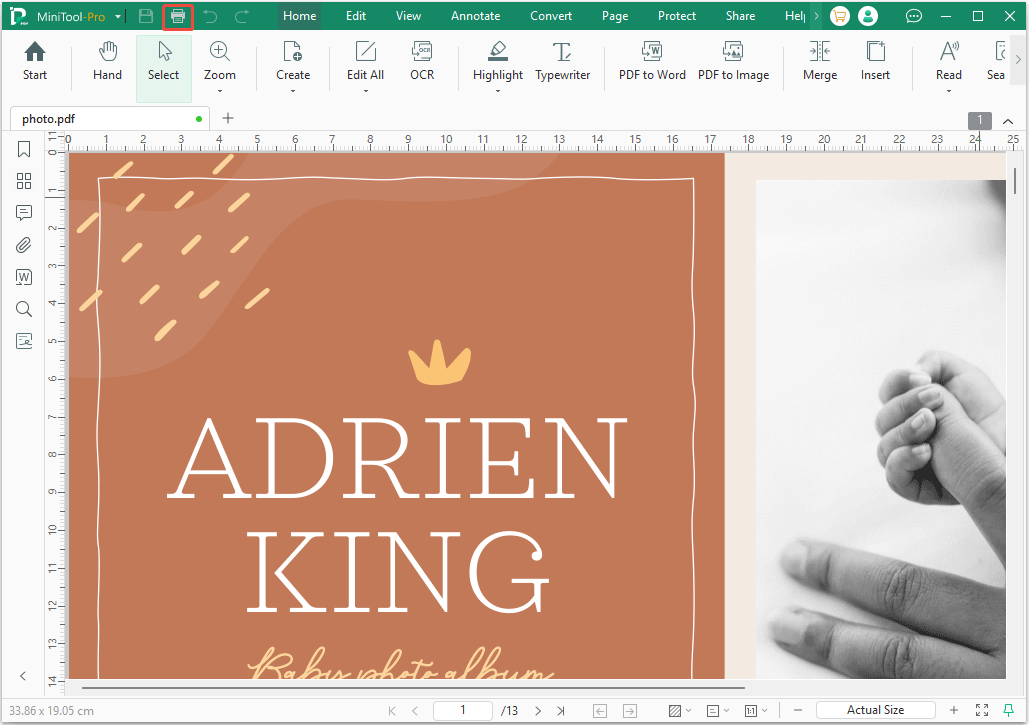Viewport: 1029px width, 725px height.
Task: Switch to the Convert tab
Action: click(551, 16)
